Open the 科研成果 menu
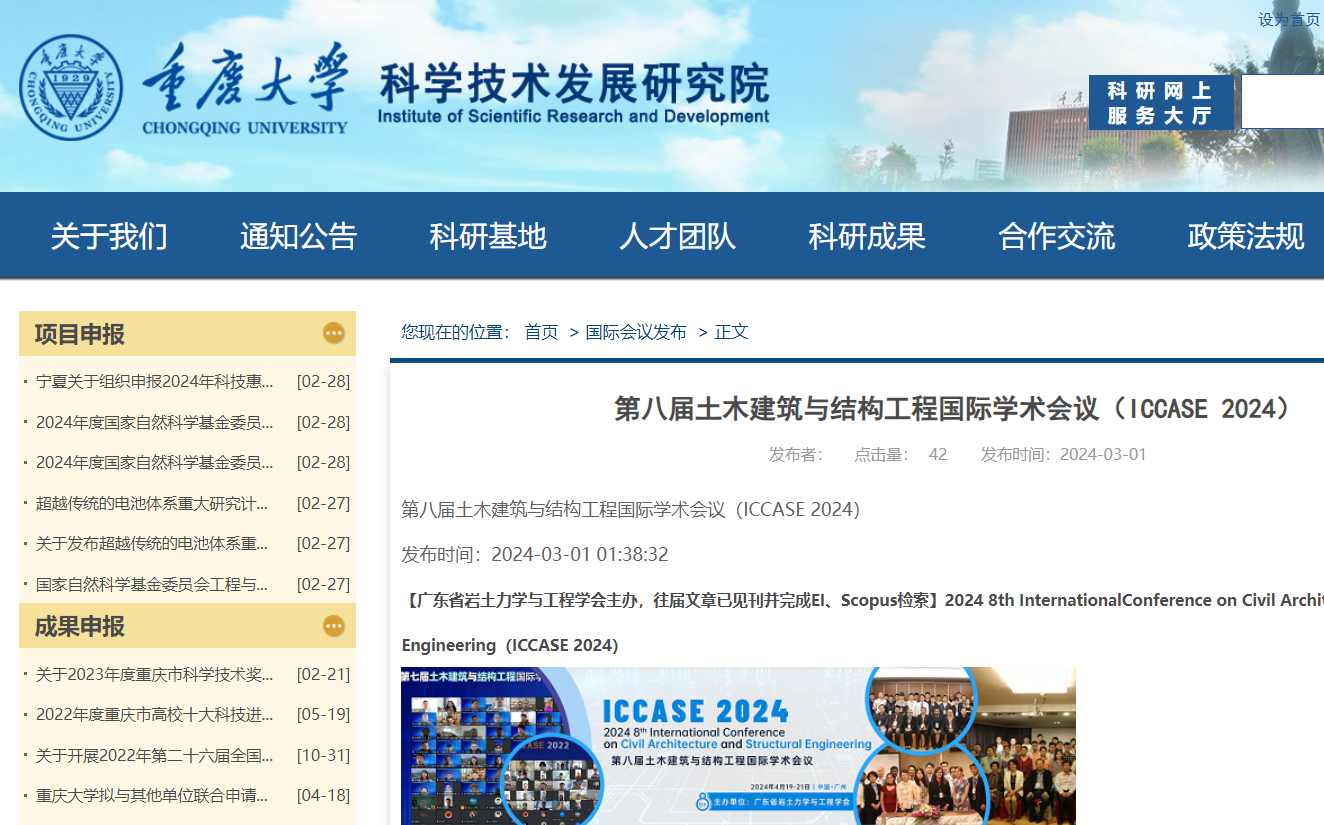This screenshot has width=1324, height=825. pyautogui.click(x=867, y=237)
